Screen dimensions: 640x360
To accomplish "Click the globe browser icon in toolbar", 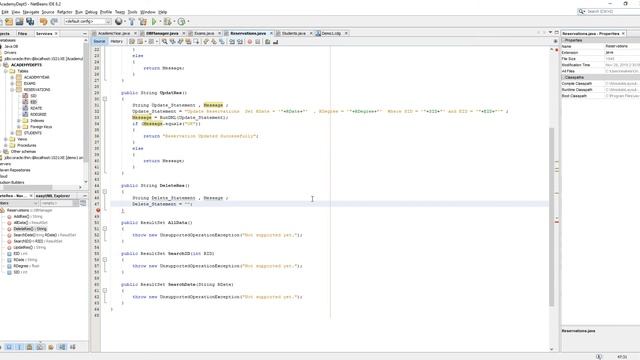I will (118, 21).
